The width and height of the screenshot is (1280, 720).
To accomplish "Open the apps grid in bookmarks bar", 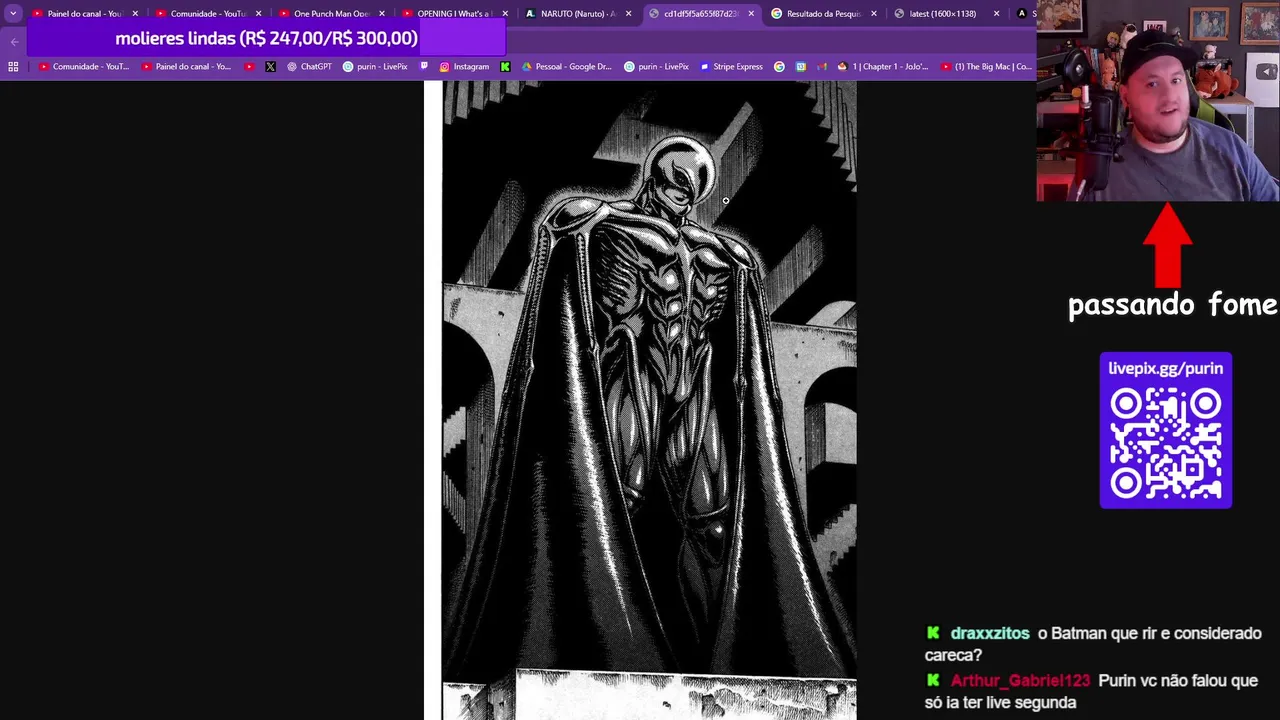I will tap(13, 67).
